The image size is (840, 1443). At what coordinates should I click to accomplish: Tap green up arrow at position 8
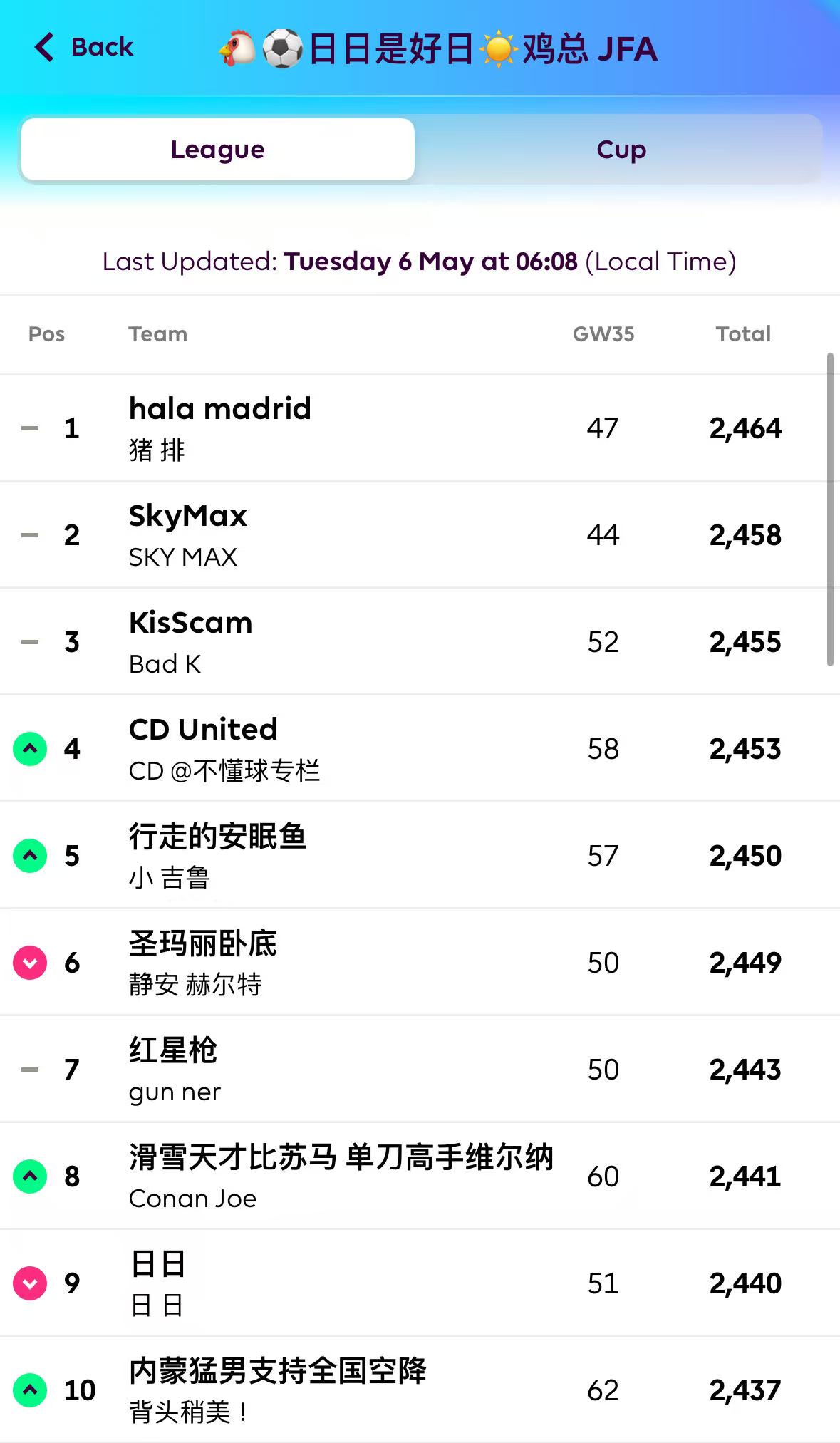30,1176
